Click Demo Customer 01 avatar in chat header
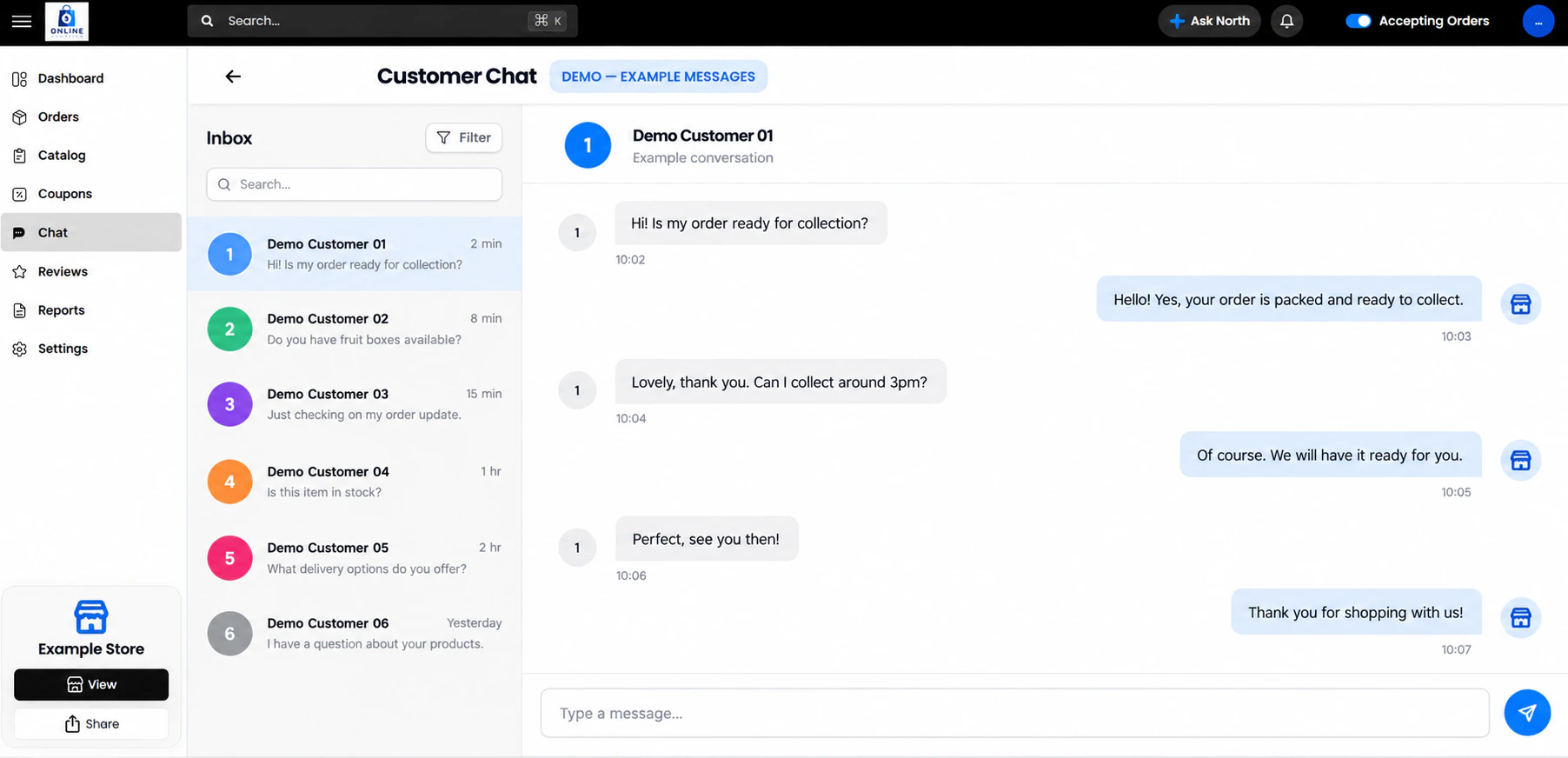 (588, 145)
